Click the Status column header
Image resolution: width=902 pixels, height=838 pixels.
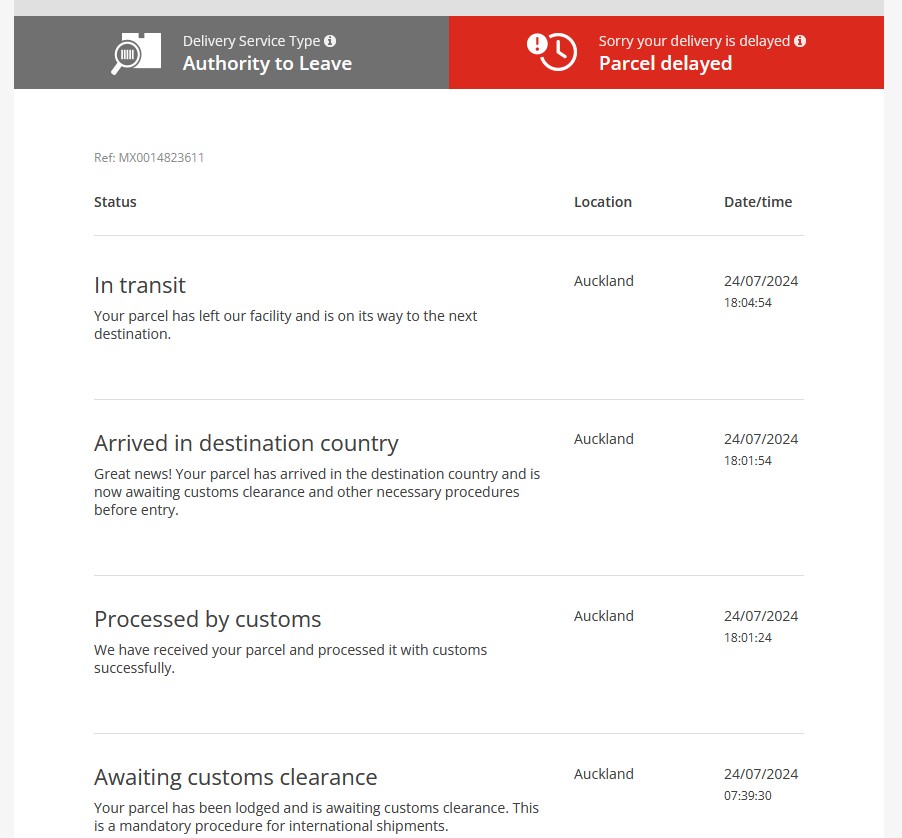coord(115,202)
